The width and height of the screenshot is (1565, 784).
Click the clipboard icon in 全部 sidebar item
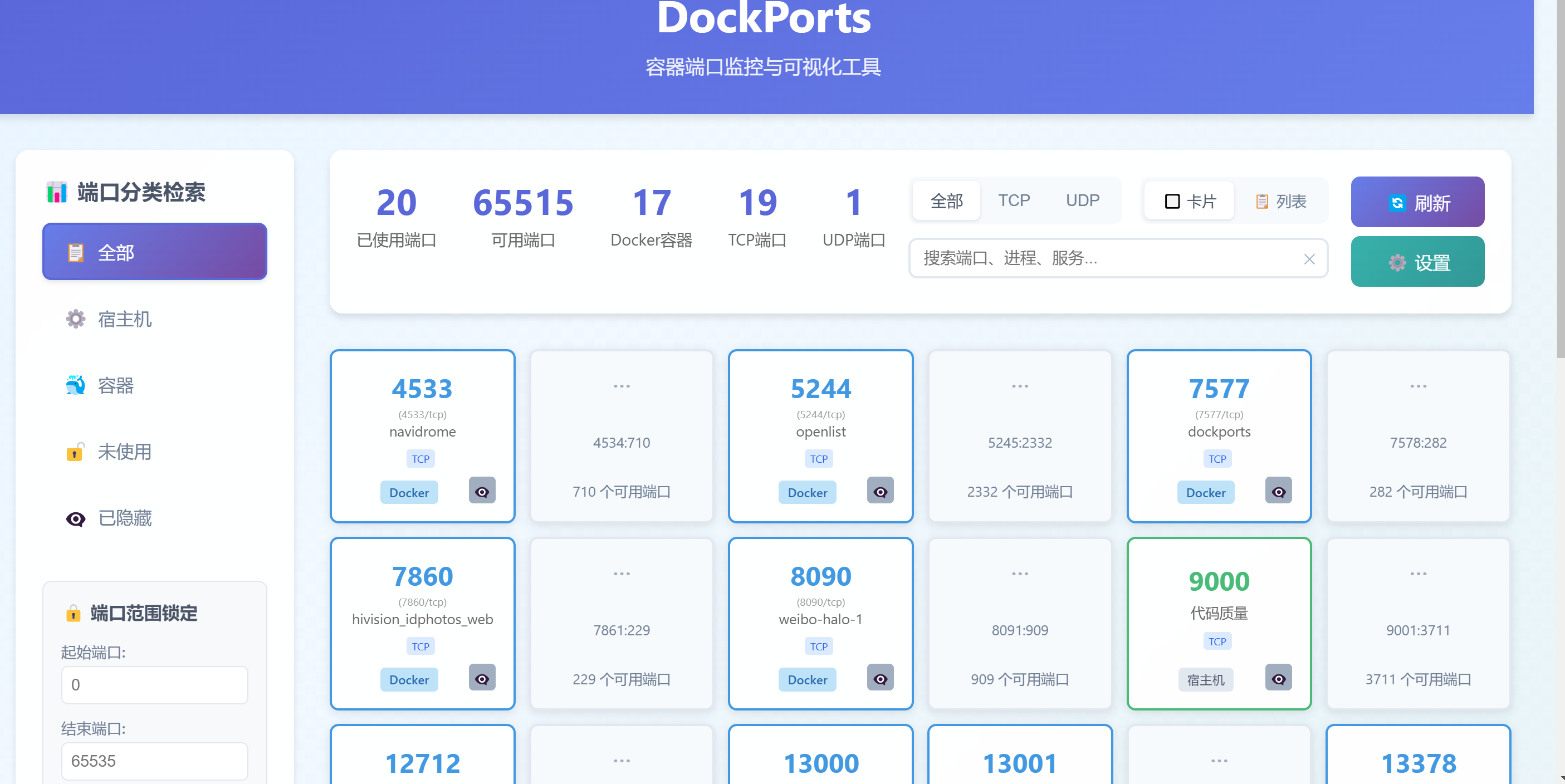click(75, 252)
